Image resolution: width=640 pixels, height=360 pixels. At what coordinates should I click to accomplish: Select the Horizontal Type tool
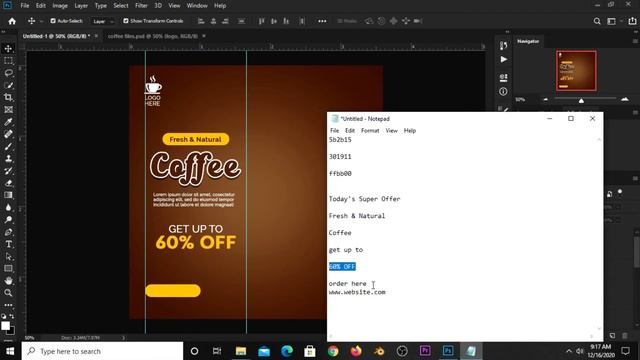pos(8,244)
